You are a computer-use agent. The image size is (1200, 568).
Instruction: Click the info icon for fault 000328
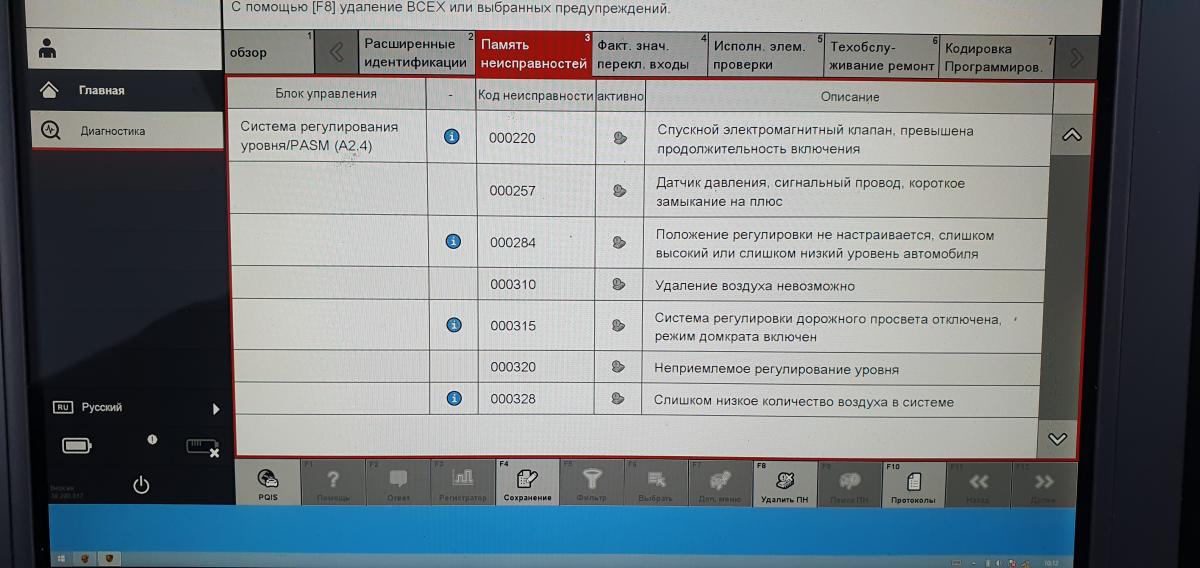coord(454,399)
